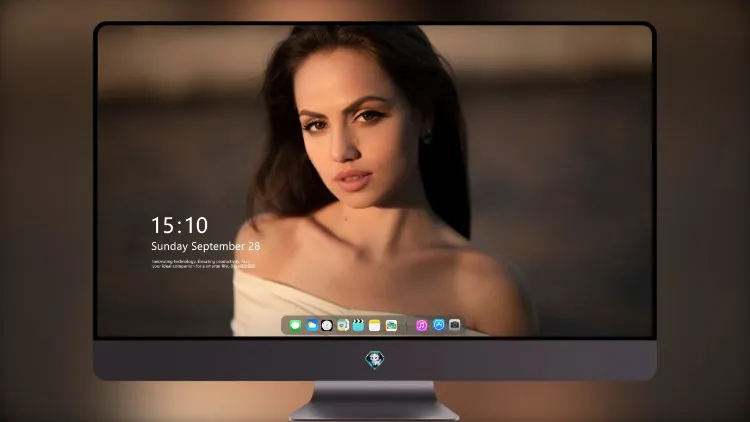Open the yellow Notes app in dock

tap(375, 325)
